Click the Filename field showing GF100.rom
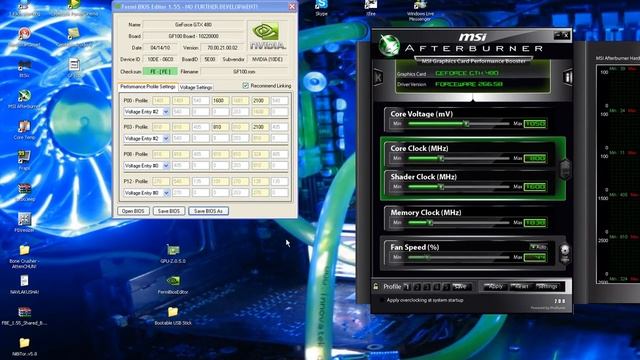This screenshot has height=360, width=640. [244, 71]
